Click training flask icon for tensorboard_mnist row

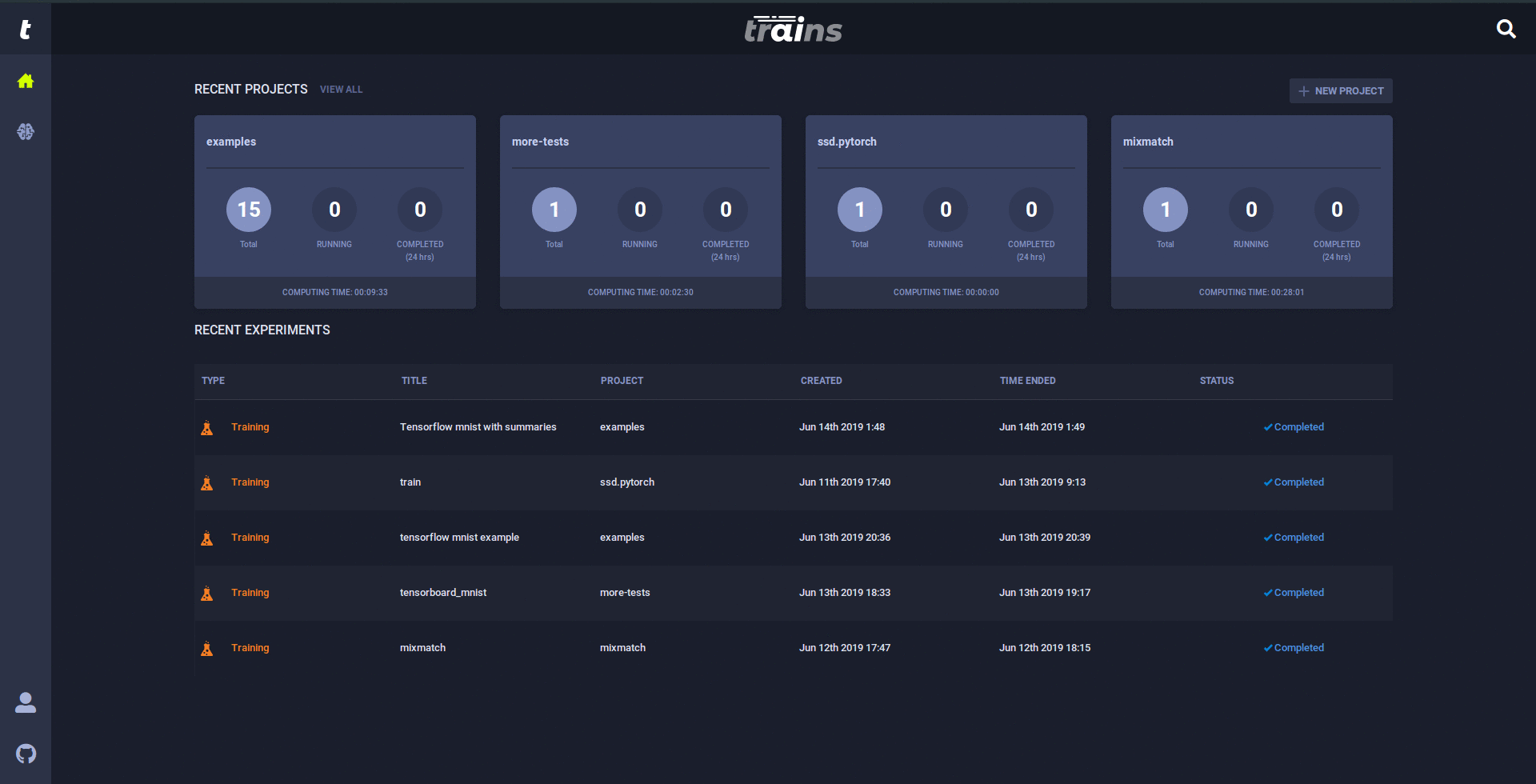(x=207, y=593)
